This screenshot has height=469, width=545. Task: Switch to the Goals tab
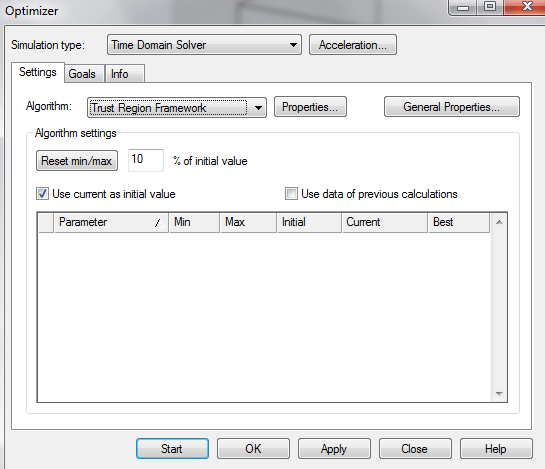click(84, 74)
